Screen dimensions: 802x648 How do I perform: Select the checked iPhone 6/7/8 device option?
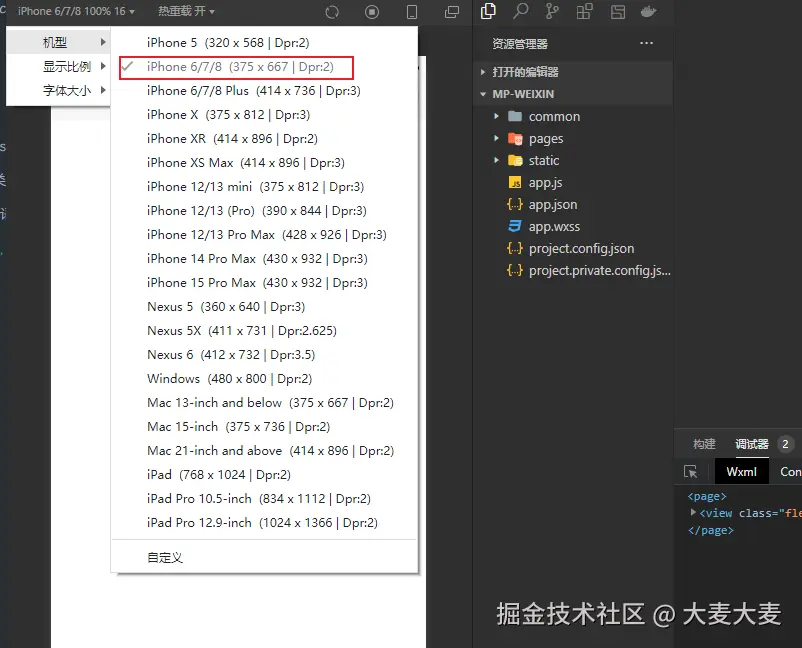click(x=264, y=66)
